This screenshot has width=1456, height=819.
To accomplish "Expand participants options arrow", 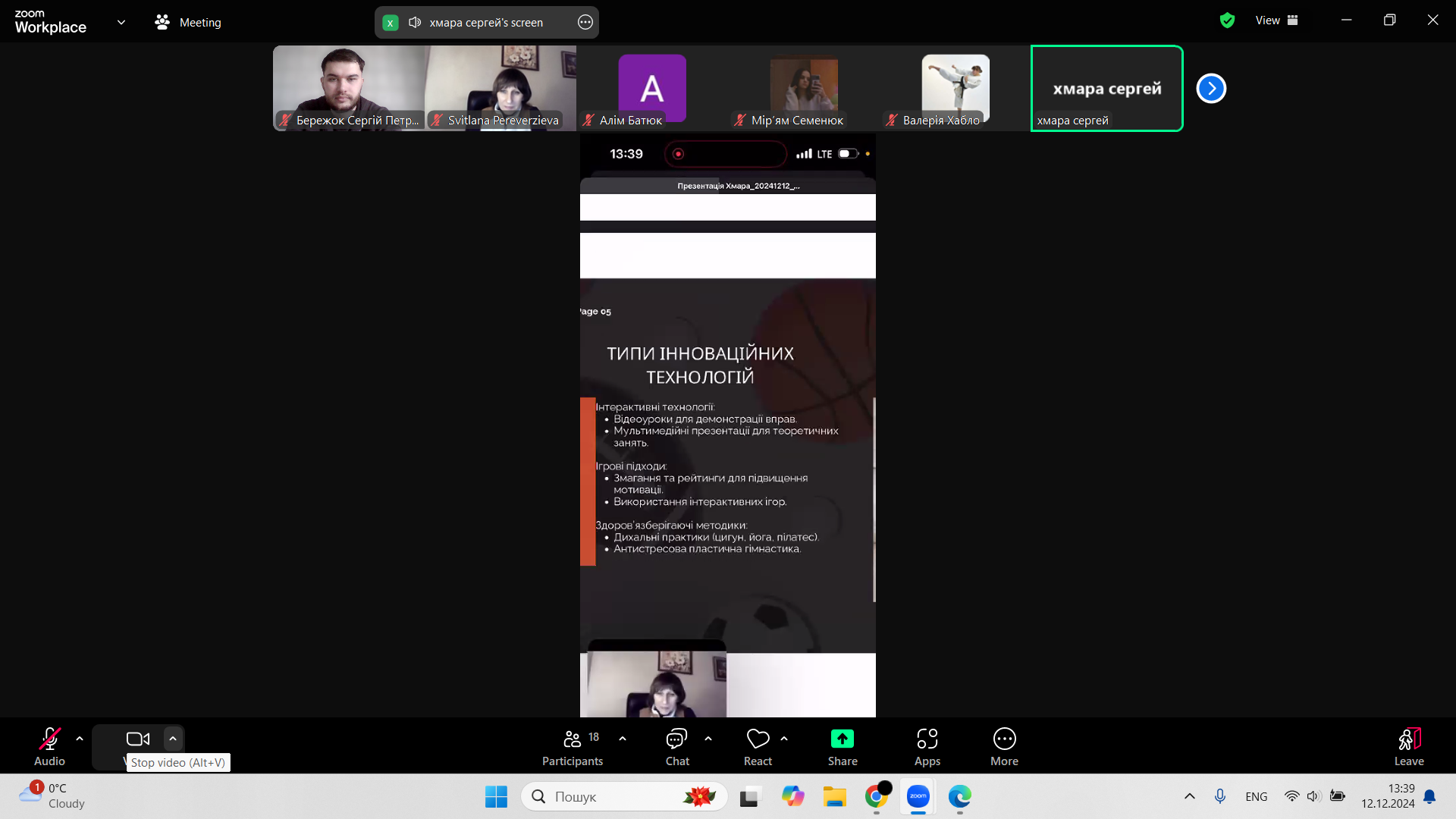I will [x=623, y=738].
